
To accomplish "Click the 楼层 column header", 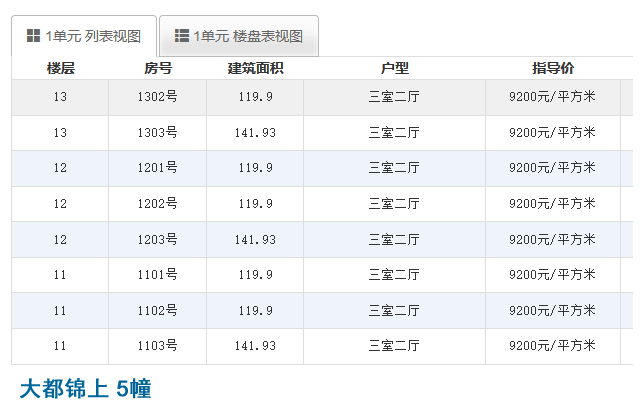I will tap(60, 68).
